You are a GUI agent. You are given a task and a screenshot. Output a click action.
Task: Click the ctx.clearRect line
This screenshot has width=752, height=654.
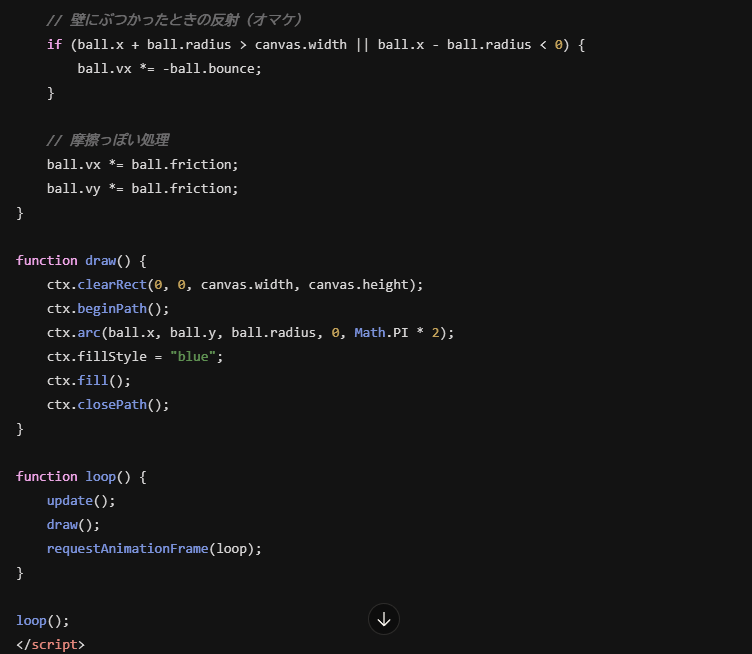click(x=235, y=284)
